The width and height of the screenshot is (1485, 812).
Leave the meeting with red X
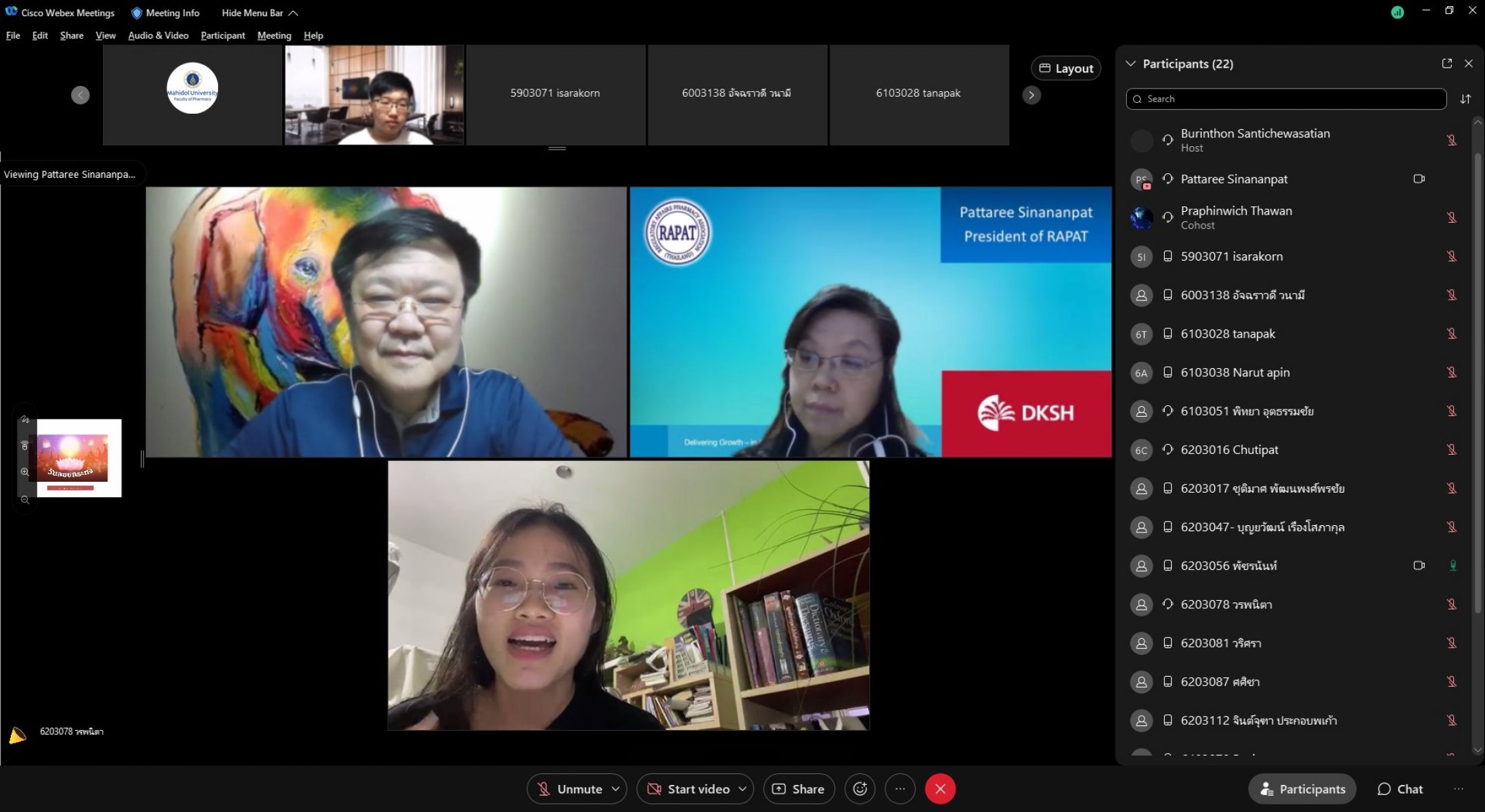pos(940,789)
